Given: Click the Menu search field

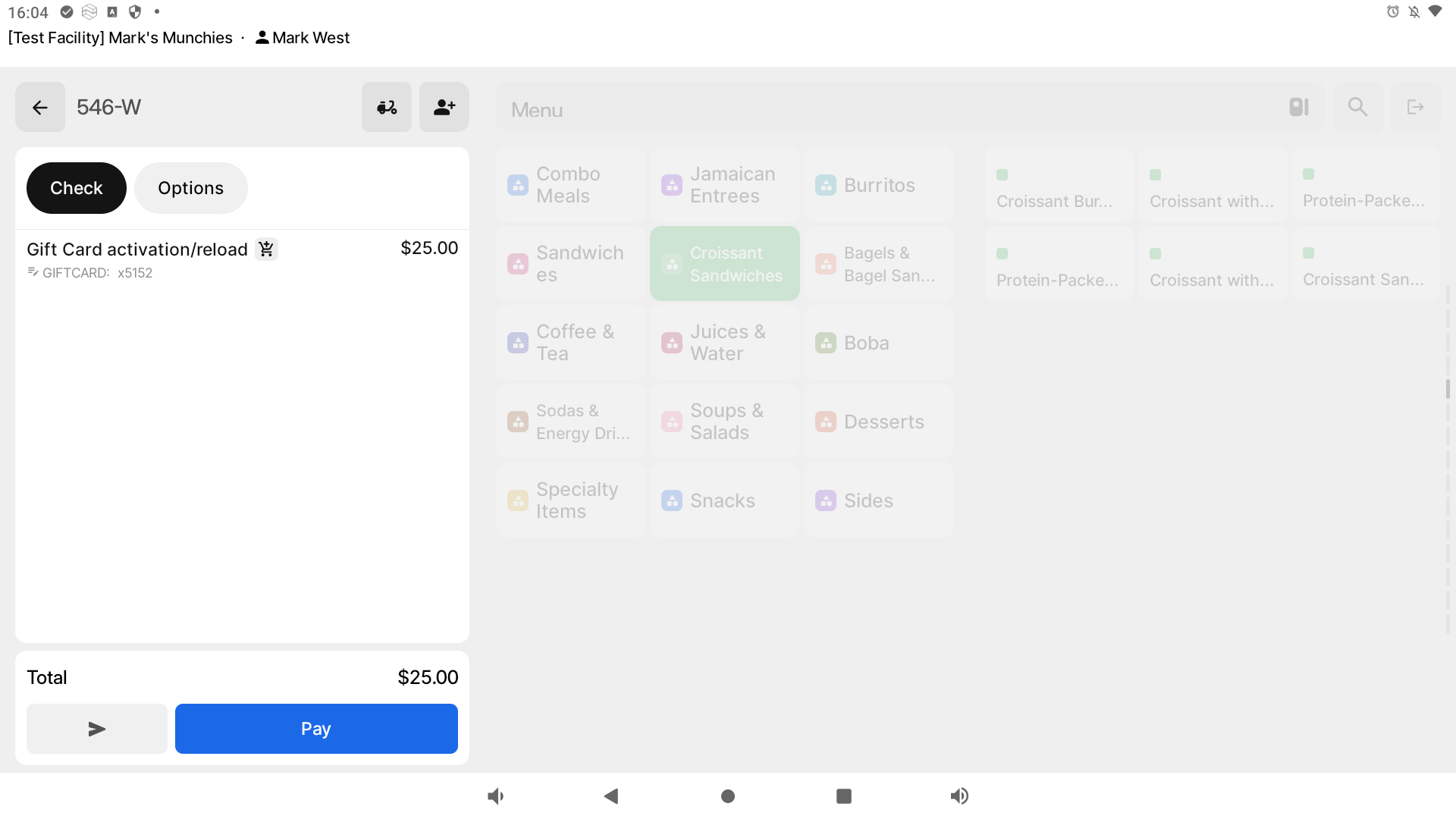Looking at the screenshot, I should [x=872, y=110].
